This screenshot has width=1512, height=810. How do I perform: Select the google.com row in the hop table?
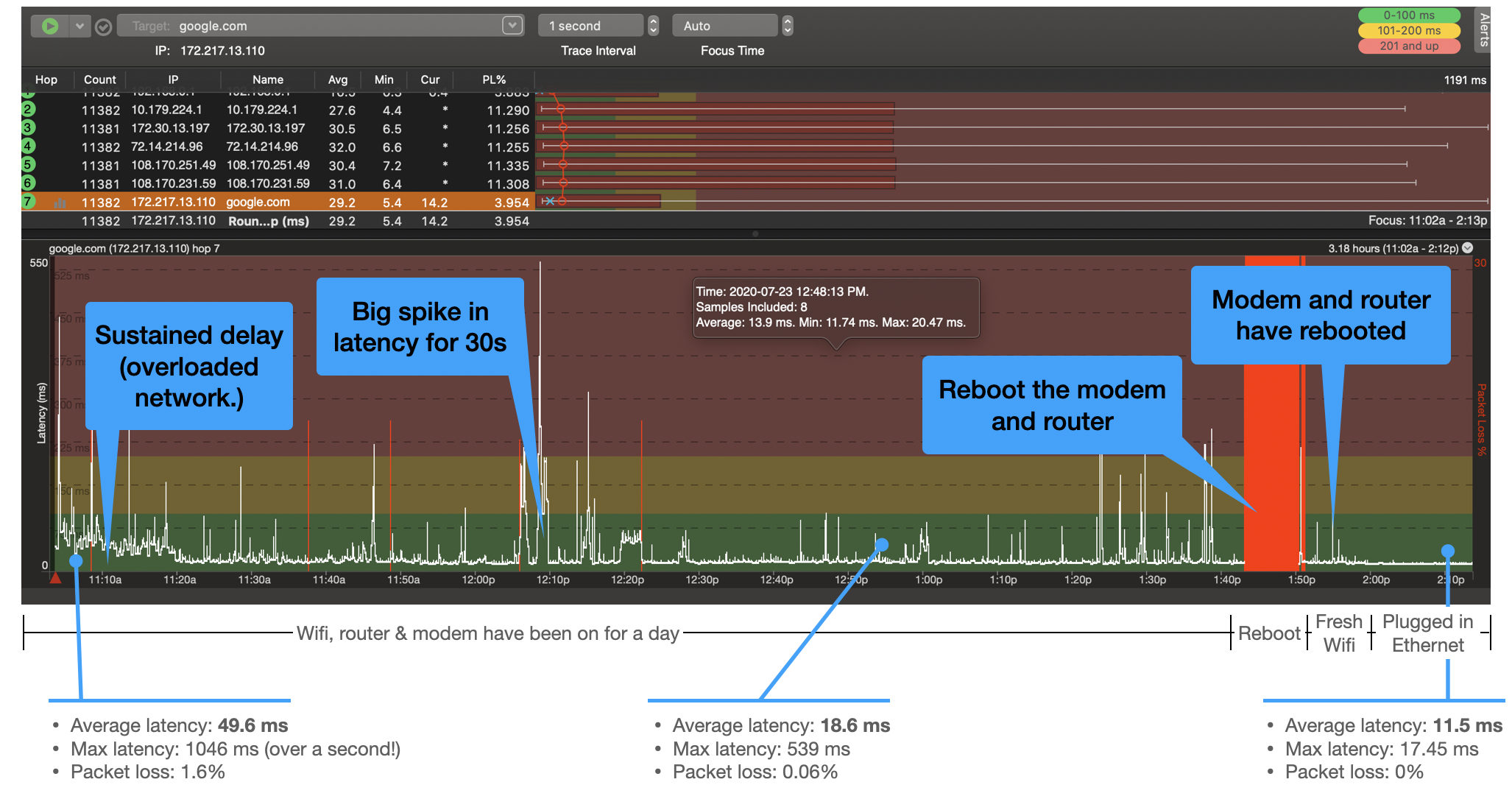[x=258, y=202]
